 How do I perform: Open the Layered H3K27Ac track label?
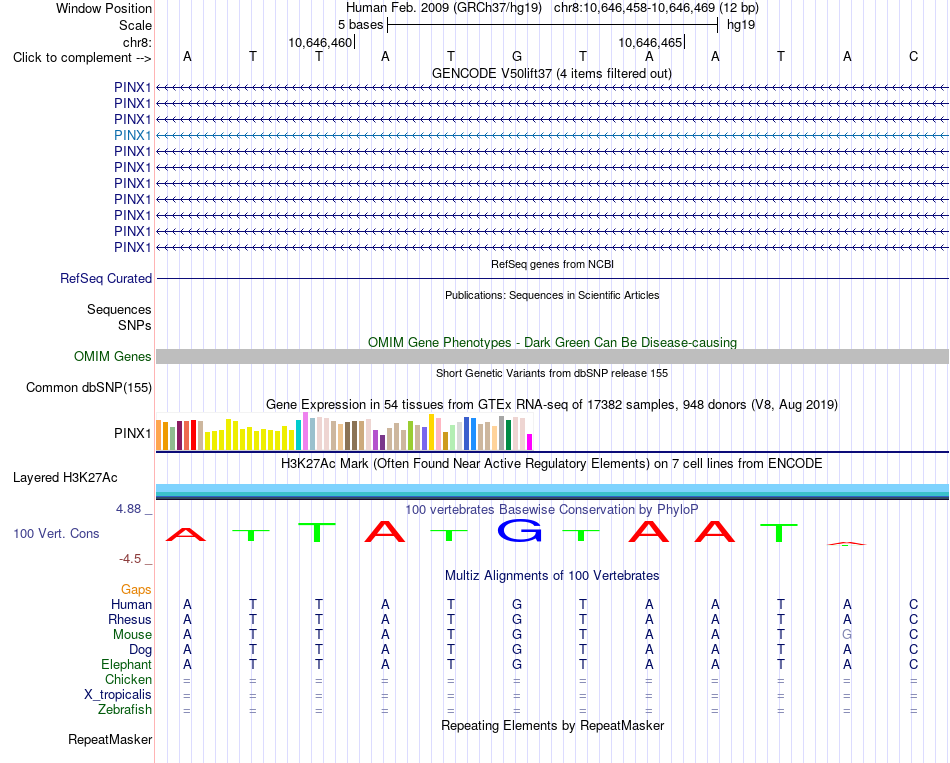[x=65, y=478]
